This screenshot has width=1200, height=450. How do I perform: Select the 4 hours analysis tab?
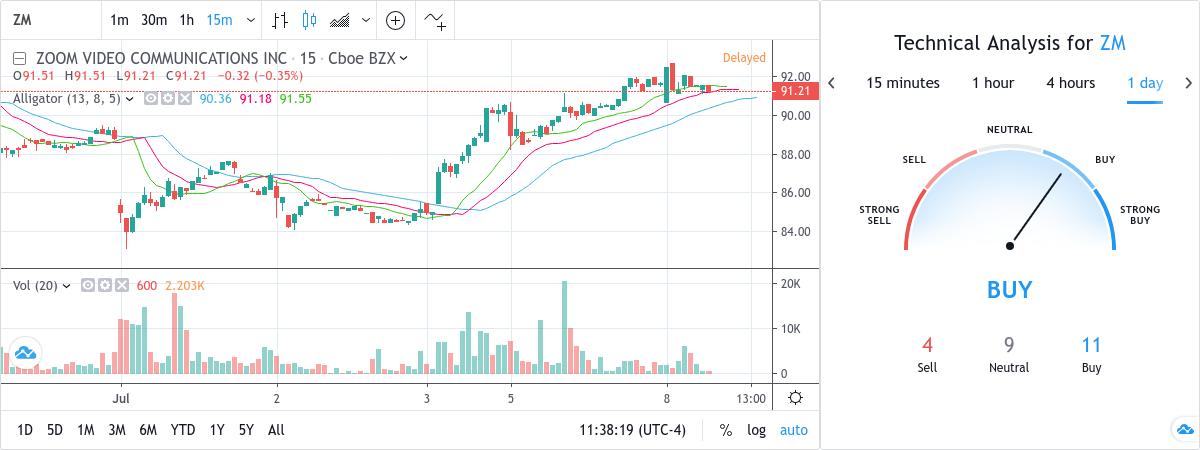click(1071, 83)
